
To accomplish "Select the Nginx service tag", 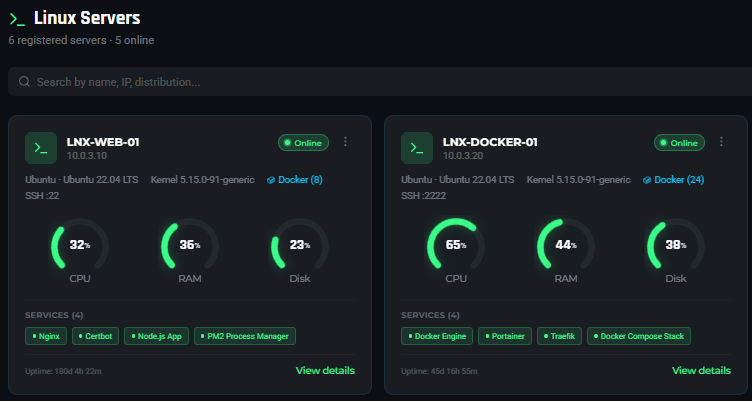I will 46,336.
